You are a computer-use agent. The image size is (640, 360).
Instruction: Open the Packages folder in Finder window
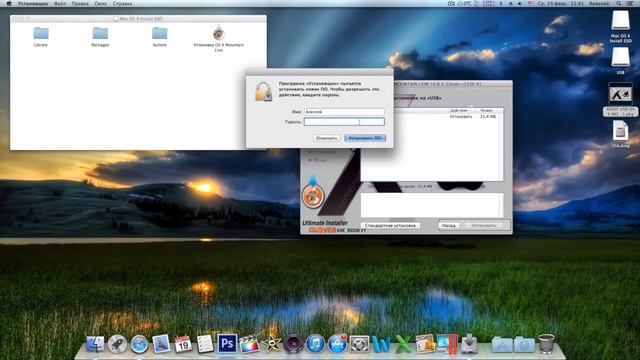(100, 37)
